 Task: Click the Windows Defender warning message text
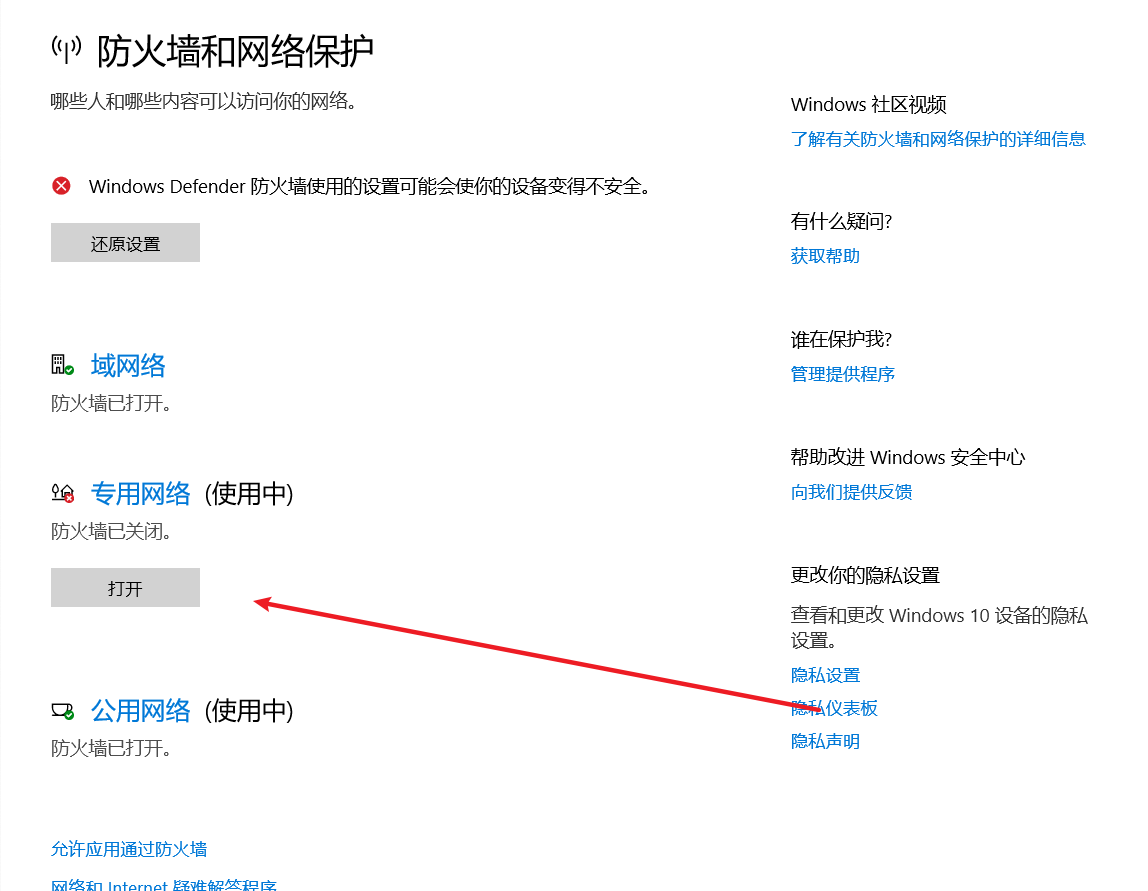[370, 187]
